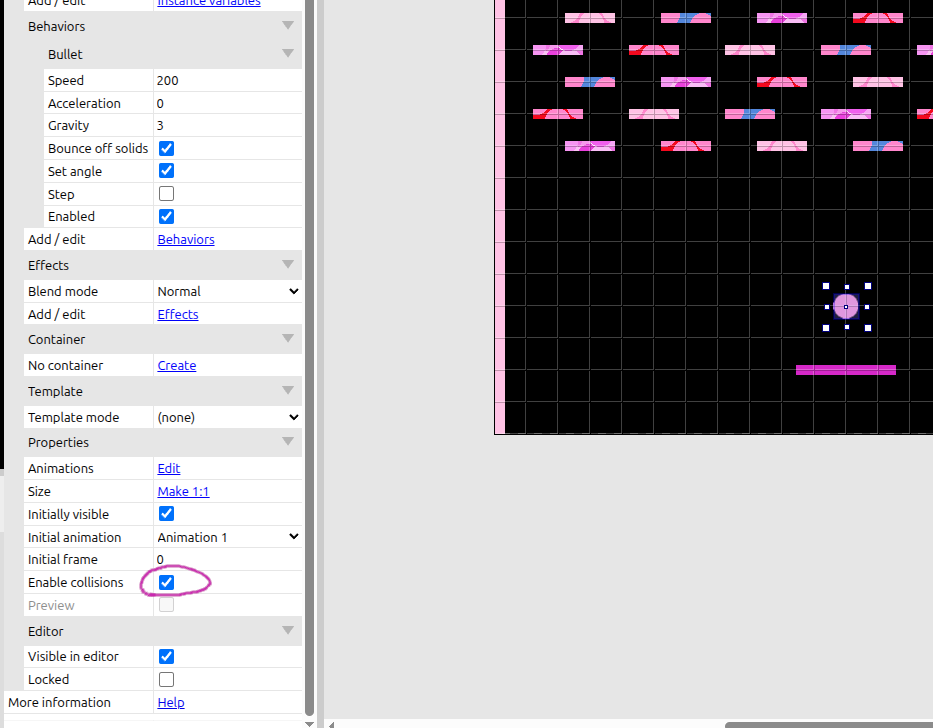
Task: Click the Create container link
Action: tap(177, 365)
